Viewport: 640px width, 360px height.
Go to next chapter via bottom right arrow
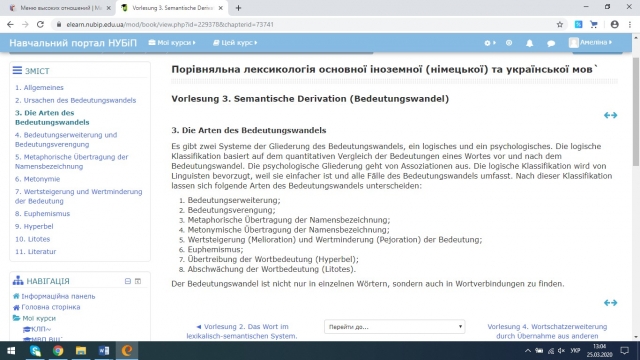click(x=614, y=303)
